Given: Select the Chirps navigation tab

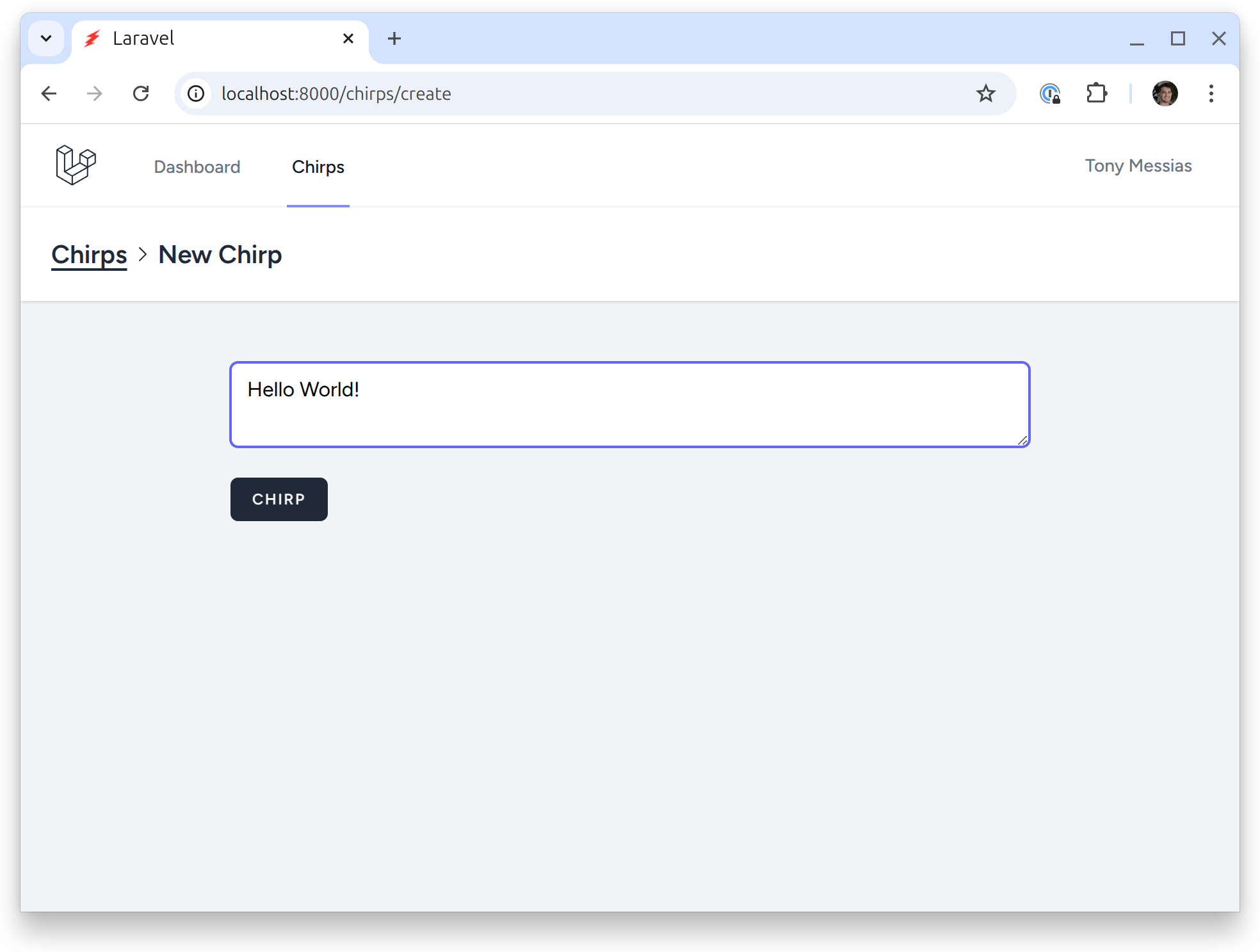Looking at the screenshot, I should [x=318, y=166].
